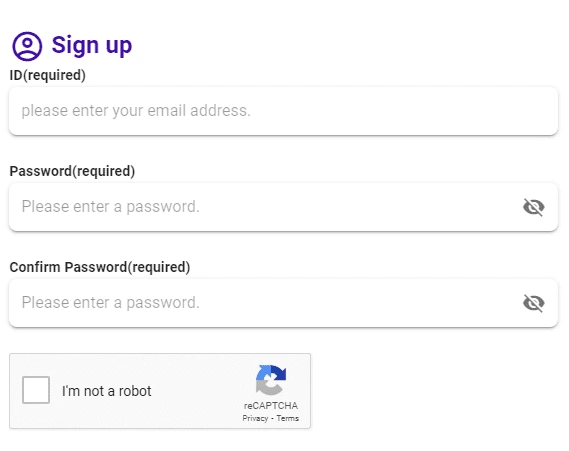The image size is (569, 451).
Task: Check the I'm not a robot box
Action: pyautogui.click(x=36, y=390)
